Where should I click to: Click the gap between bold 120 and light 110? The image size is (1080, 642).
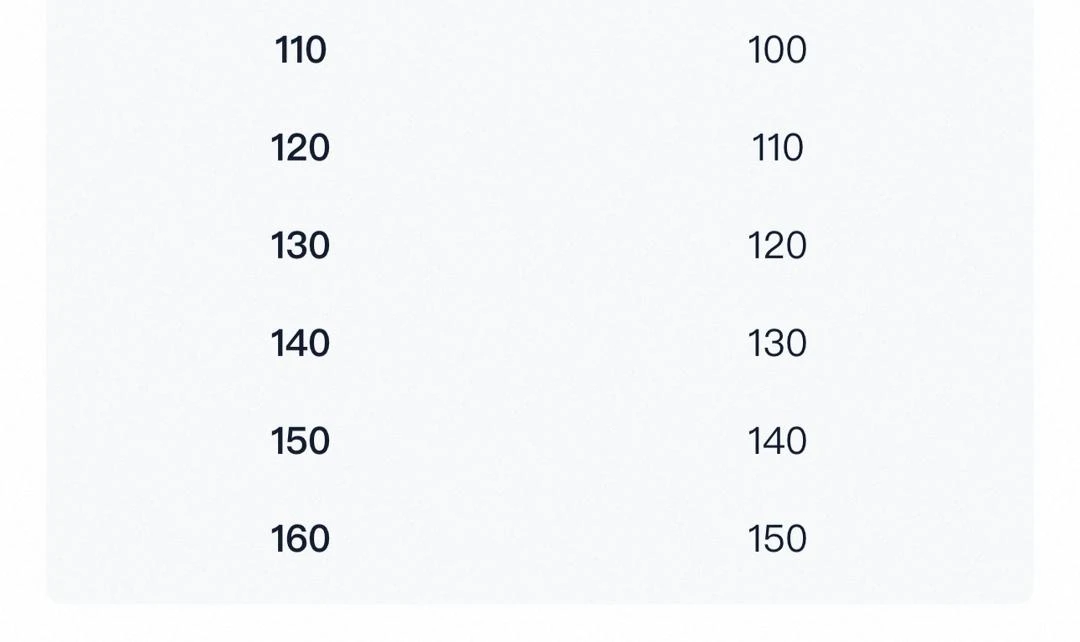tap(539, 148)
